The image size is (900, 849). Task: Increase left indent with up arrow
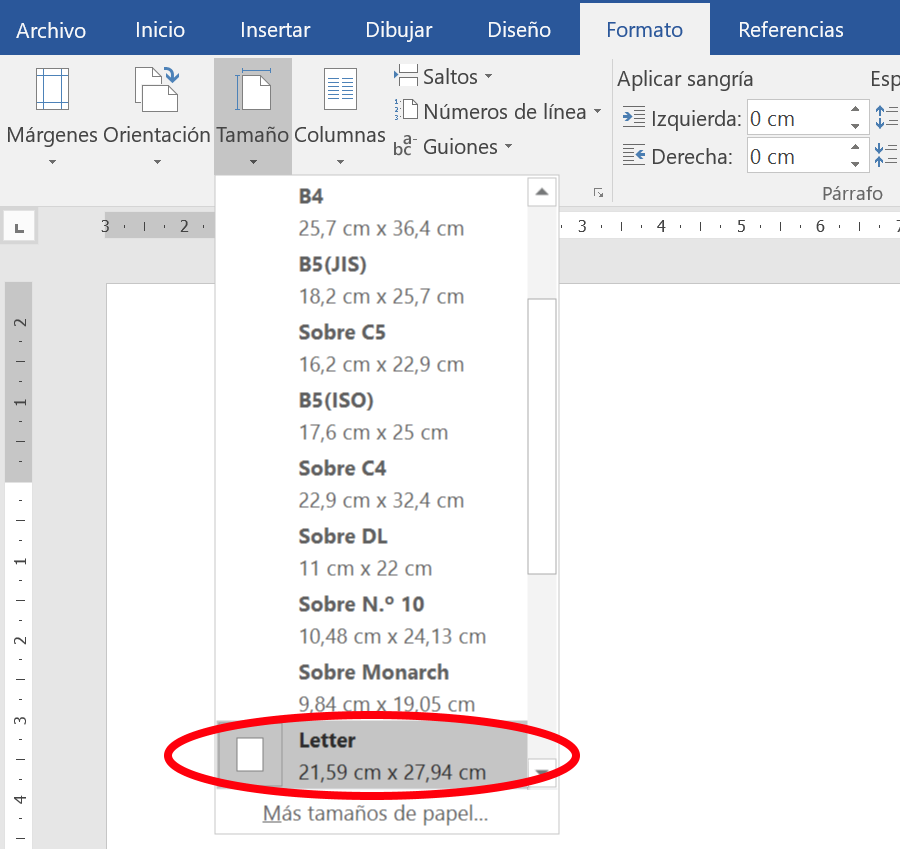pyautogui.click(x=855, y=111)
